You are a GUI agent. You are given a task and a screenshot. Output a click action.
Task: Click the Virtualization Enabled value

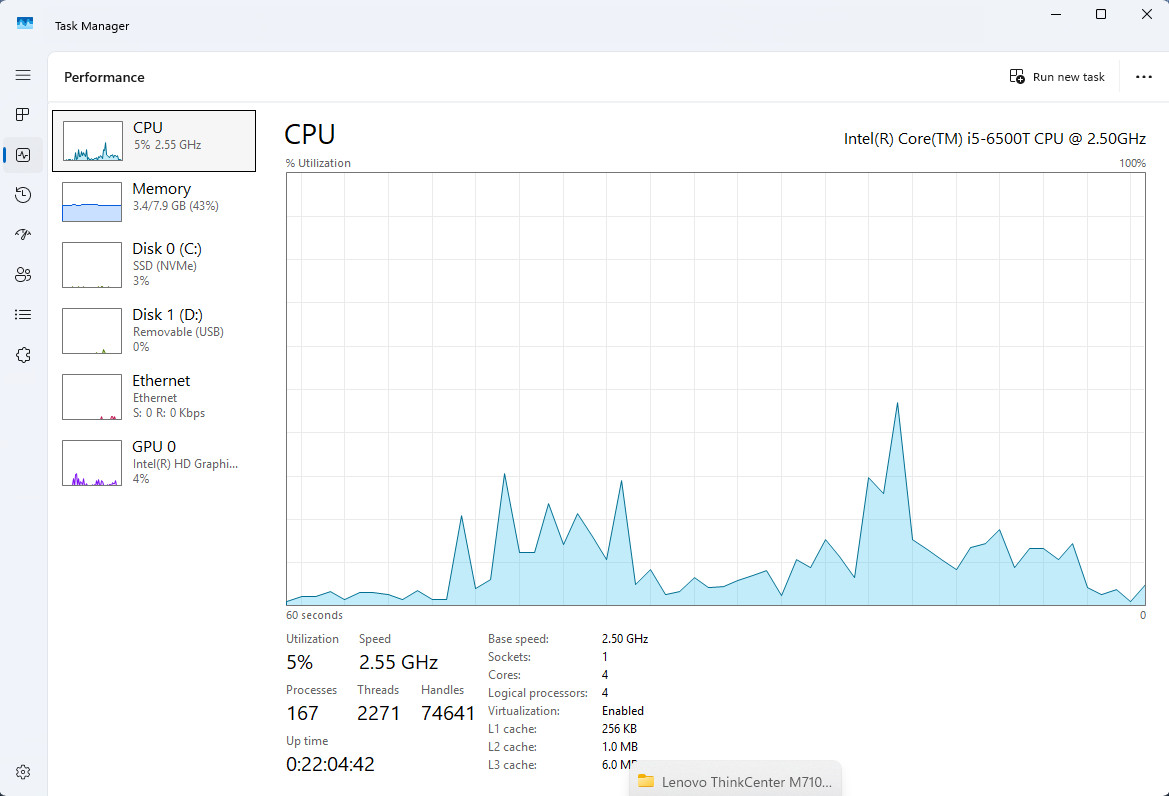click(x=623, y=711)
